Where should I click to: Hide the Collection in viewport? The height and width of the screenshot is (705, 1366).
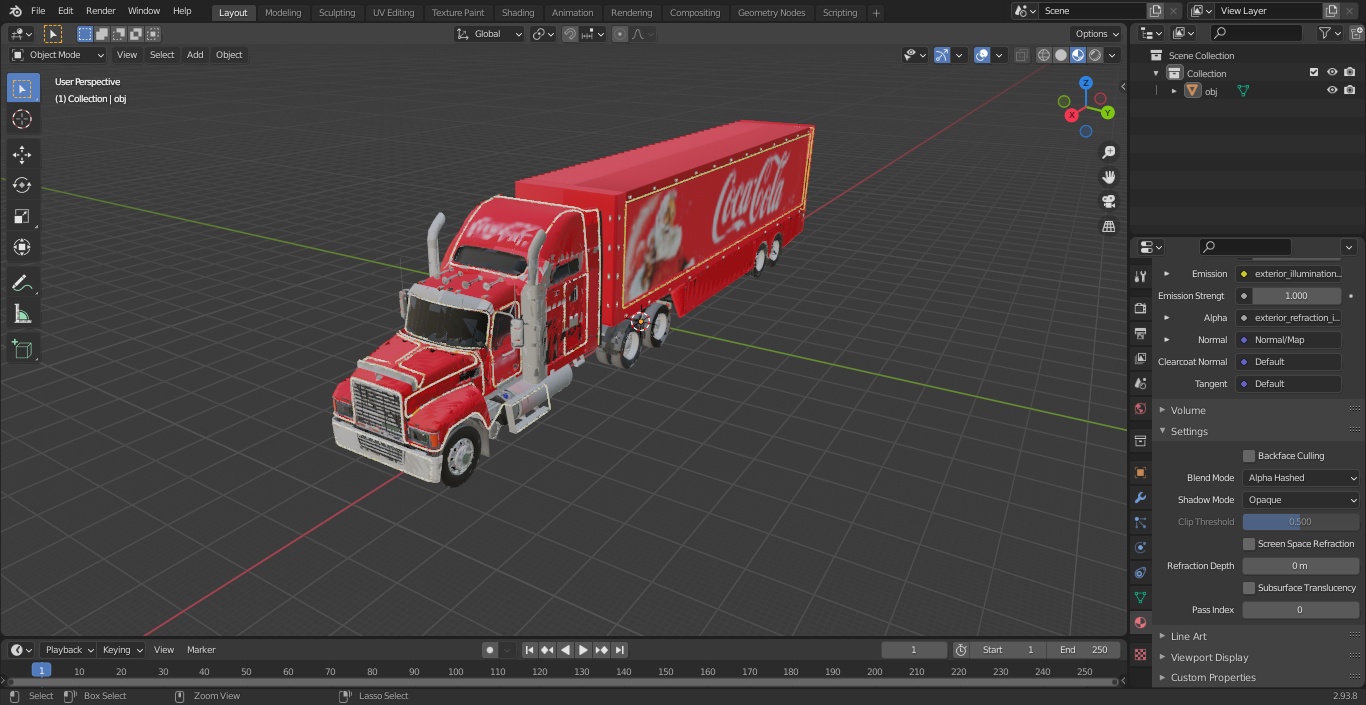[x=1332, y=72]
